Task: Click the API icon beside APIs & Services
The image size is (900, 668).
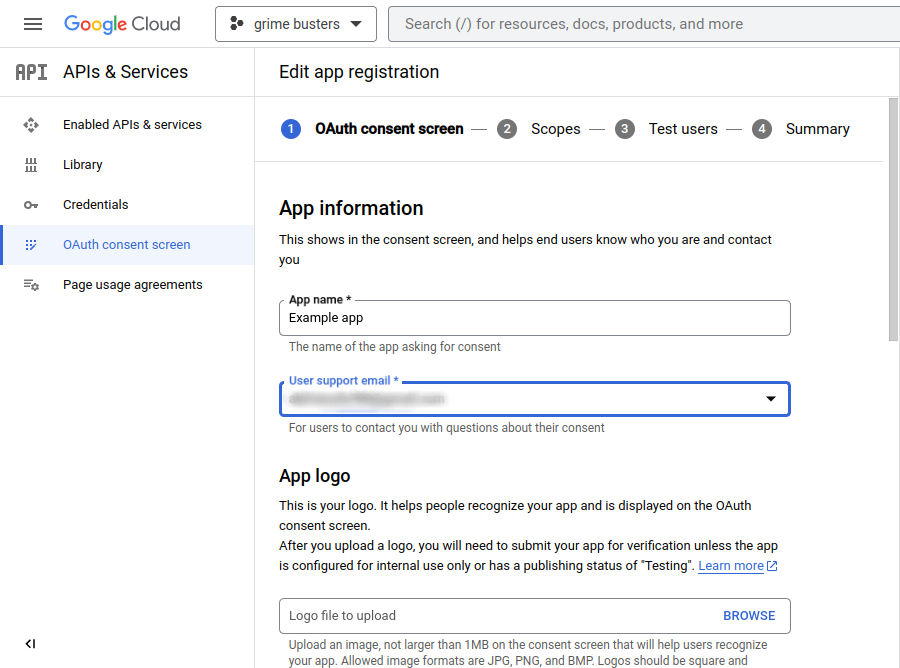Action: [32, 72]
